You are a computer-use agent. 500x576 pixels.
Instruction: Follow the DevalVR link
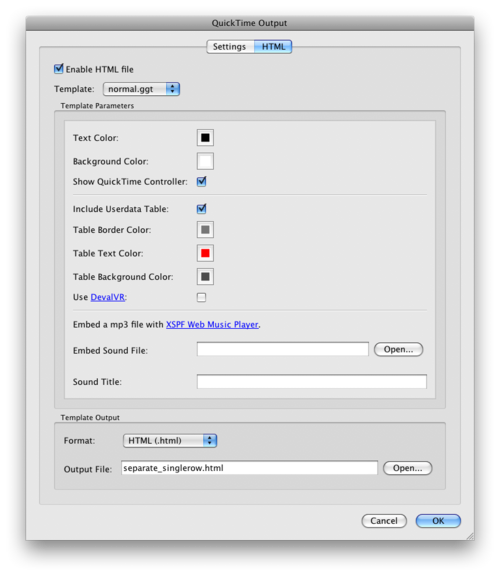coord(108,297)
